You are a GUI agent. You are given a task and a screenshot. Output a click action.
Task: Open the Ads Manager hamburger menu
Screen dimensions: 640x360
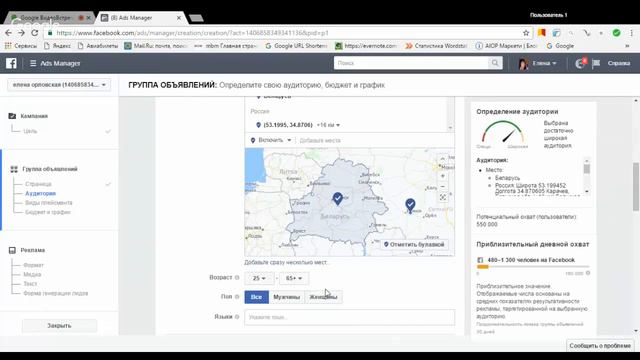tap(33, 63)
